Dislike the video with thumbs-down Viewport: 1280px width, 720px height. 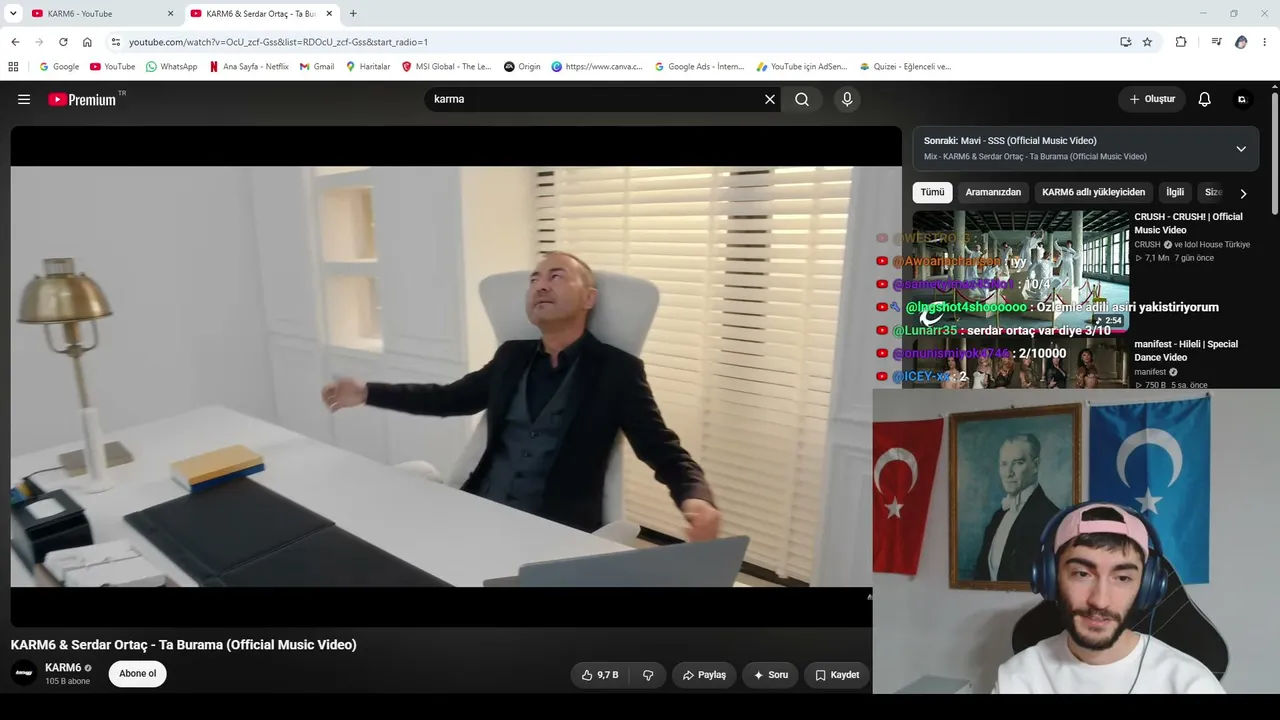(648, 675)
